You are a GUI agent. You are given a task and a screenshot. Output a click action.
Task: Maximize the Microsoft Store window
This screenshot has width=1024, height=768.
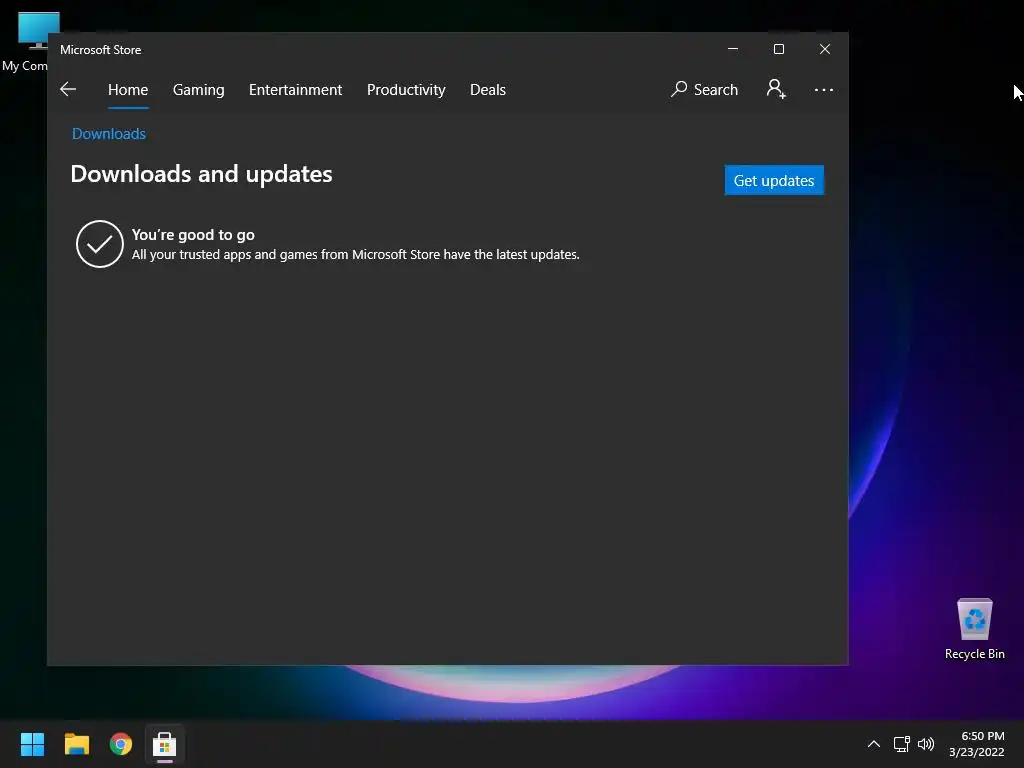click(778, 49)
